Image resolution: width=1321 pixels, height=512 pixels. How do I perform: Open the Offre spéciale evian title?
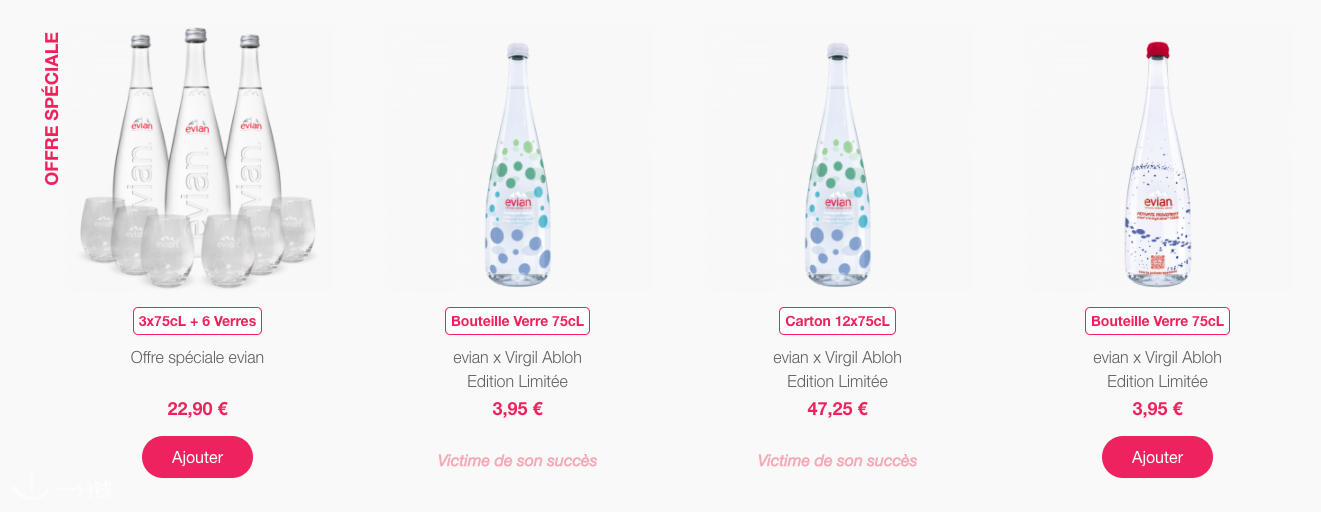[197, 357]
